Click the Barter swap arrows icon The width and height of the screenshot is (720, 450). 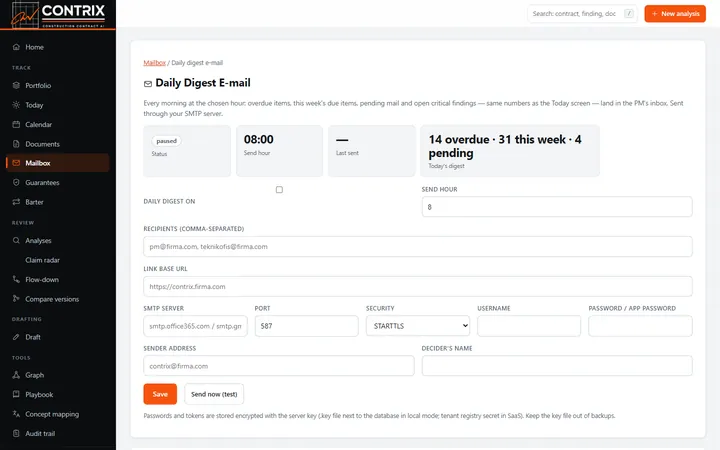pos(16,202)
